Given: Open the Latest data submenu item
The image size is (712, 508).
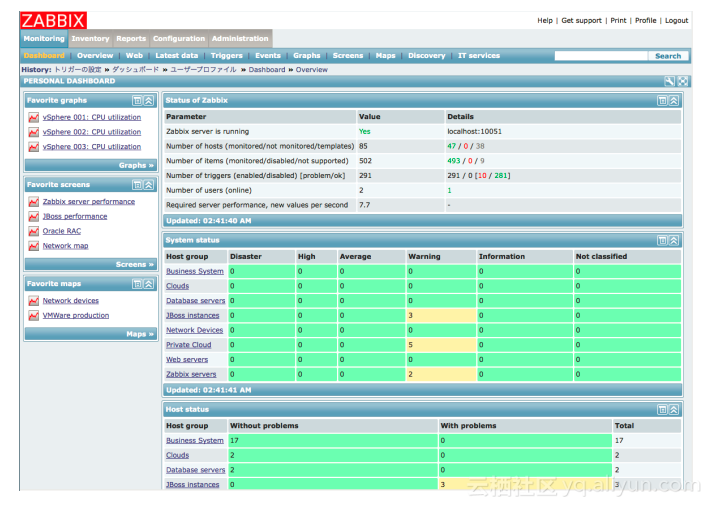Looking at the screenshot, I should [177, 56].
